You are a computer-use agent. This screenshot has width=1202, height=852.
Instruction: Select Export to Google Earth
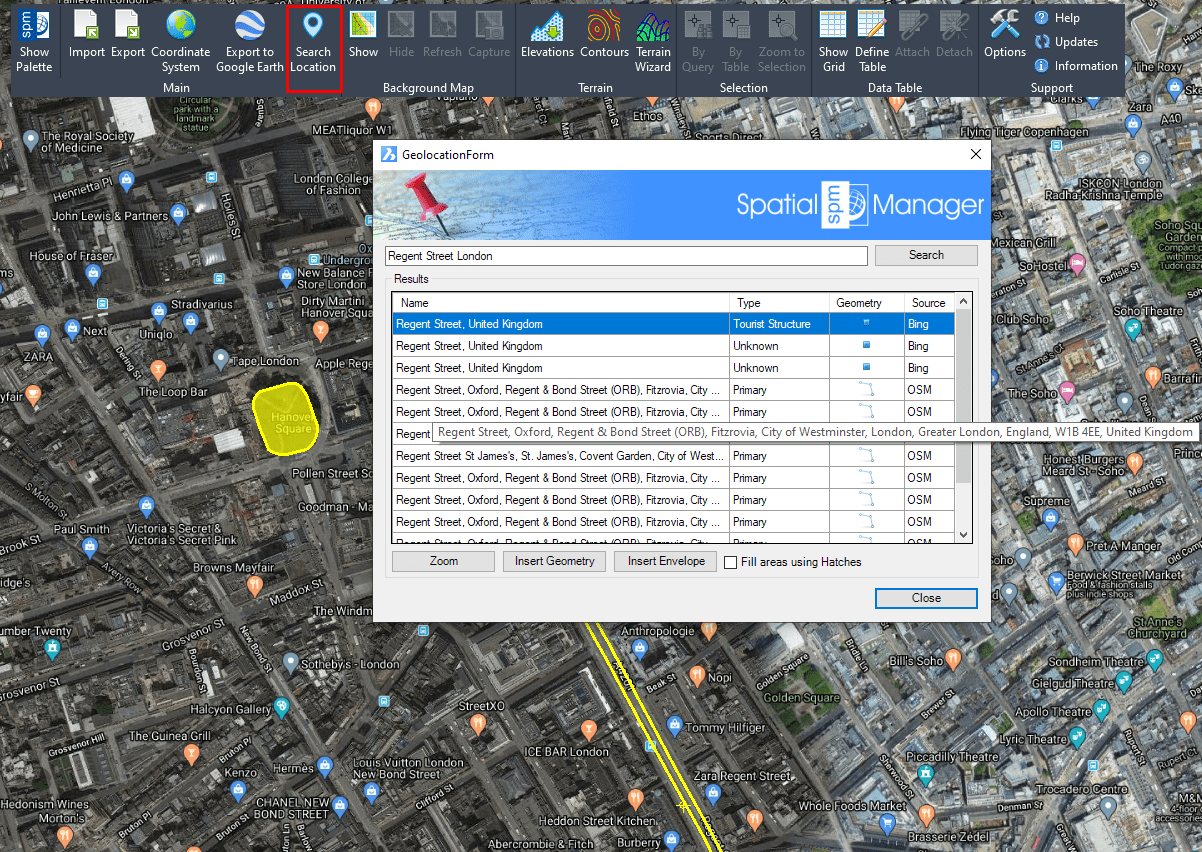pyautogui.click(x=250, y=41)
